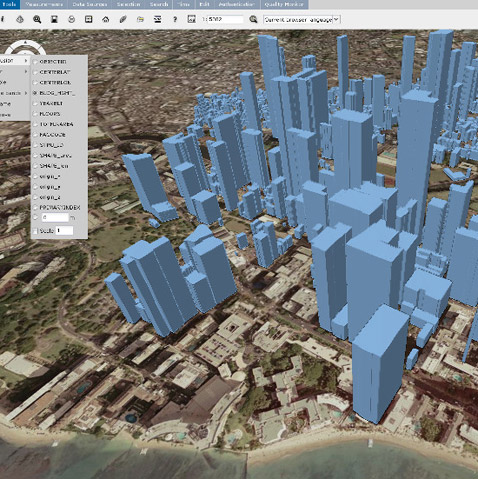Select the FACCODE radio button
This screenshot has width=478, height=479.
pyautogui.click(x=35, y=135)
